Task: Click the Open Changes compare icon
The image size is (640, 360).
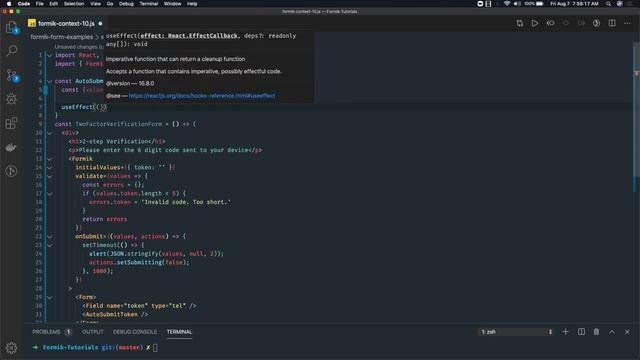Action: point(520,23)
